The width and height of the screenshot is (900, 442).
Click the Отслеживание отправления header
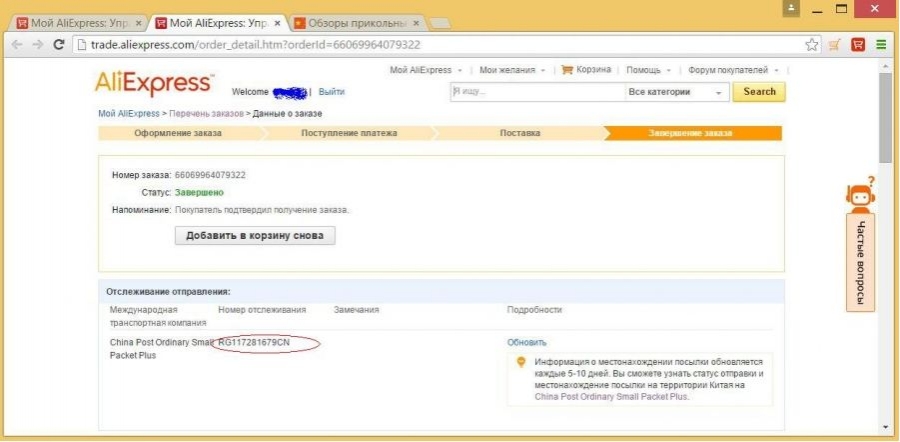[x=168, y=292]
